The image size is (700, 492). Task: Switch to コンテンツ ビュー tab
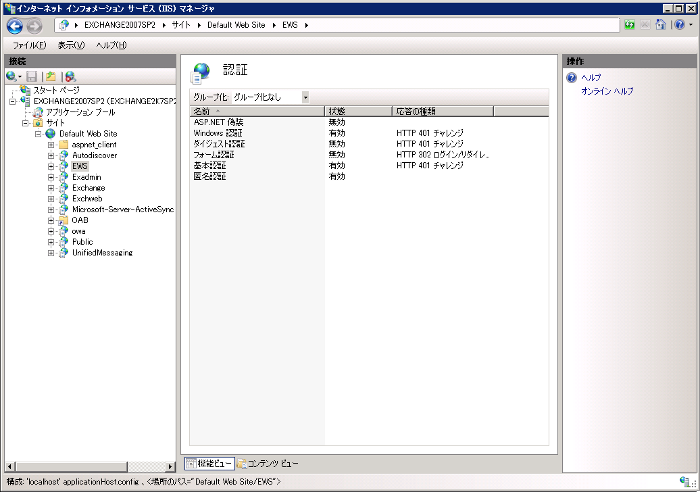pos(268,463)
